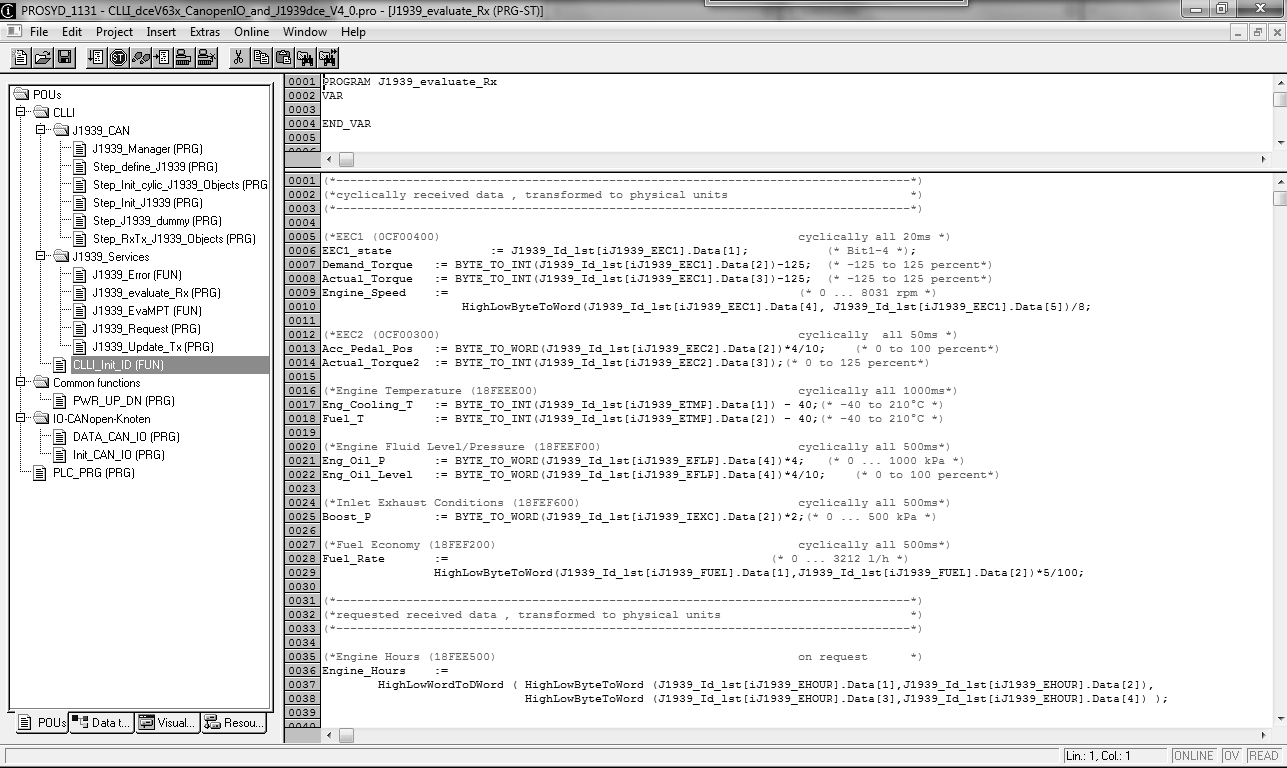Switch to the Data types tab

102,722
